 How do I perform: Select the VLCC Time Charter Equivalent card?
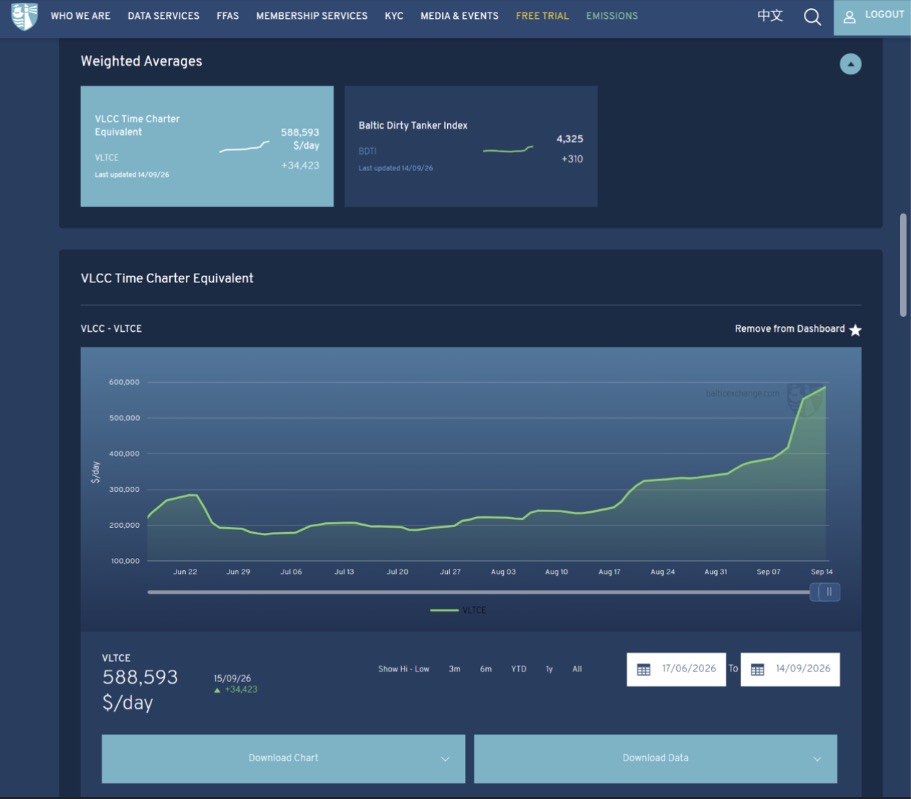(207, 146)
